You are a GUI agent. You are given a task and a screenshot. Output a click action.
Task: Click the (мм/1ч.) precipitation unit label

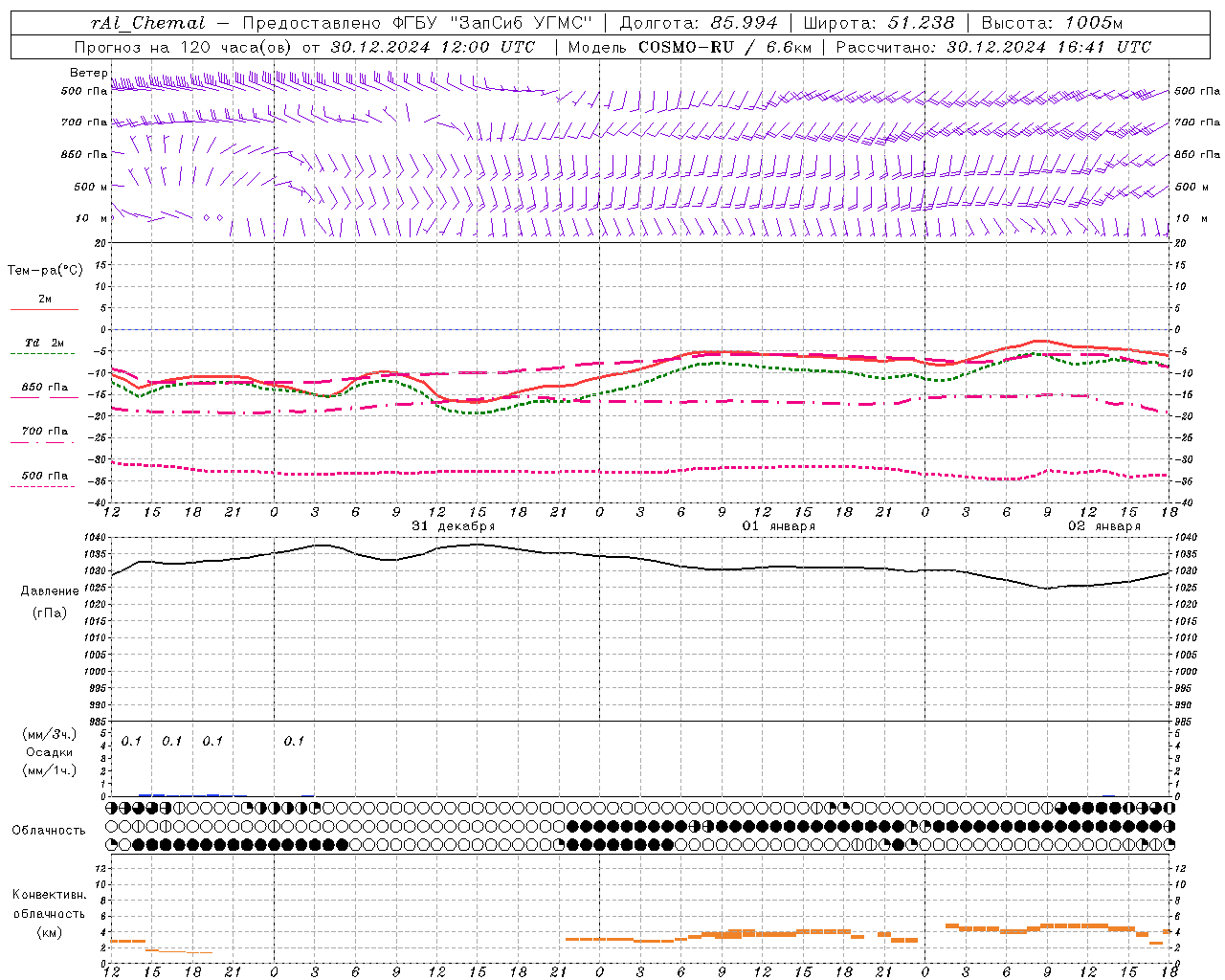click(49, 770)
